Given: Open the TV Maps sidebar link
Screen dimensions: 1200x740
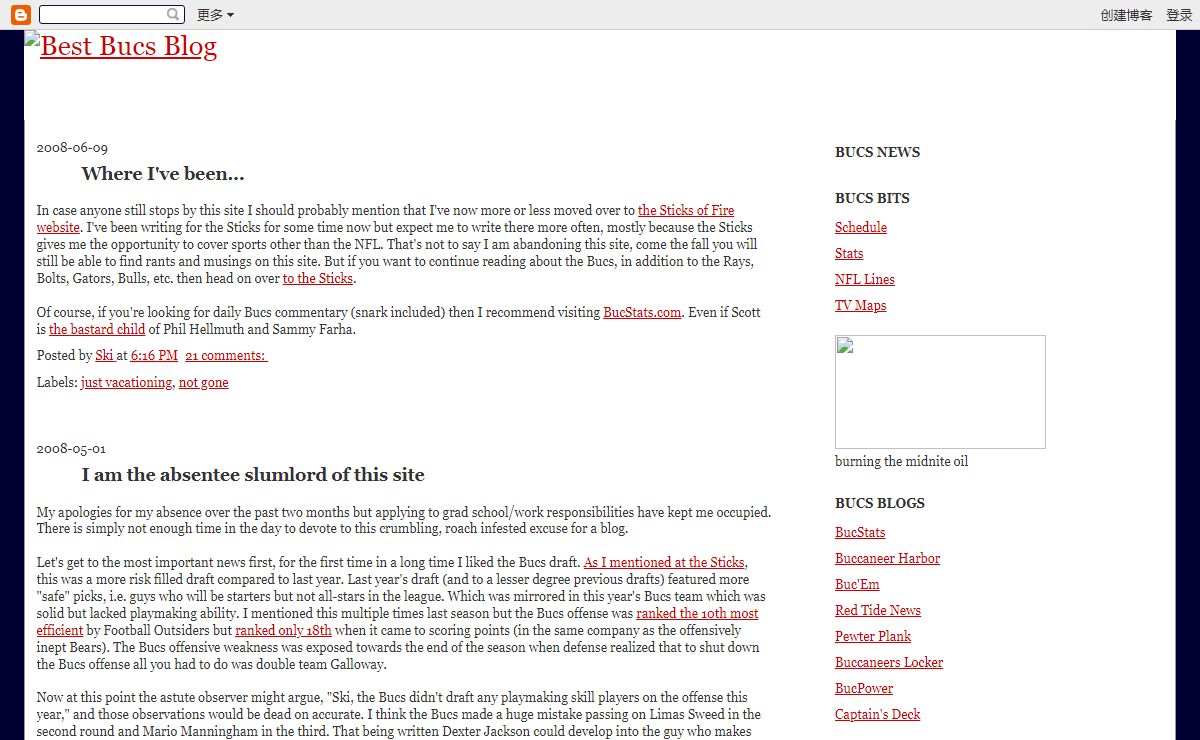Looking at the screenshot, I should pyautogui.click(x=861, y=305).
